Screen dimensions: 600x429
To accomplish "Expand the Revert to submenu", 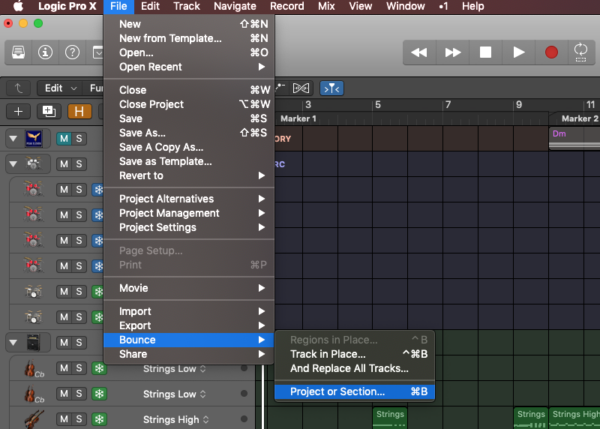I will pyautogui.click(x=189, y=176).
